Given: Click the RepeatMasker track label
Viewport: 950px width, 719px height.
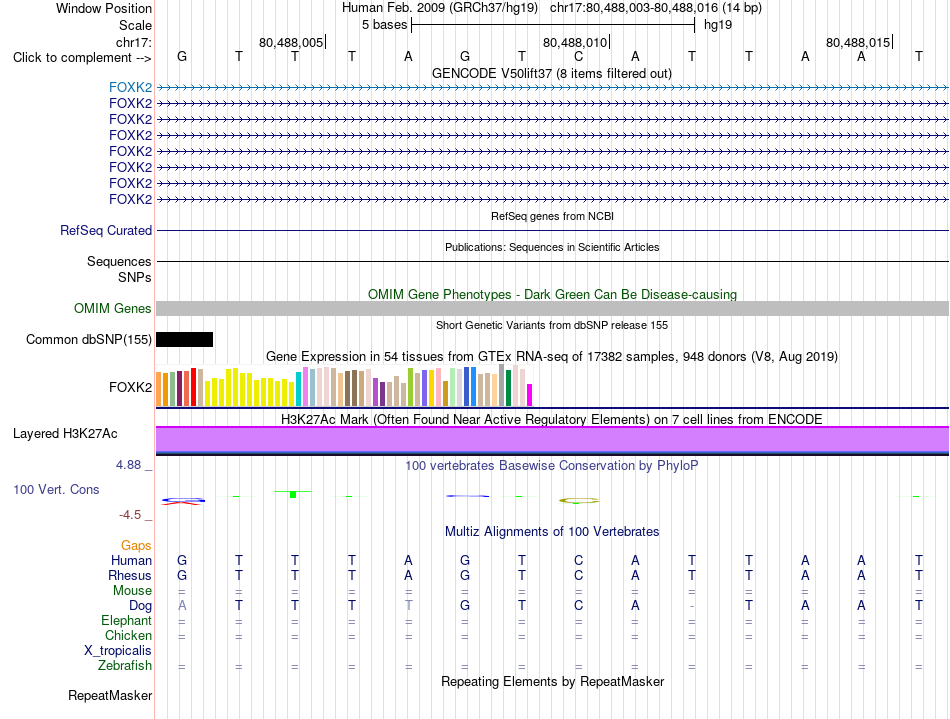Looking at the screenshot, I should pos(110,695).
